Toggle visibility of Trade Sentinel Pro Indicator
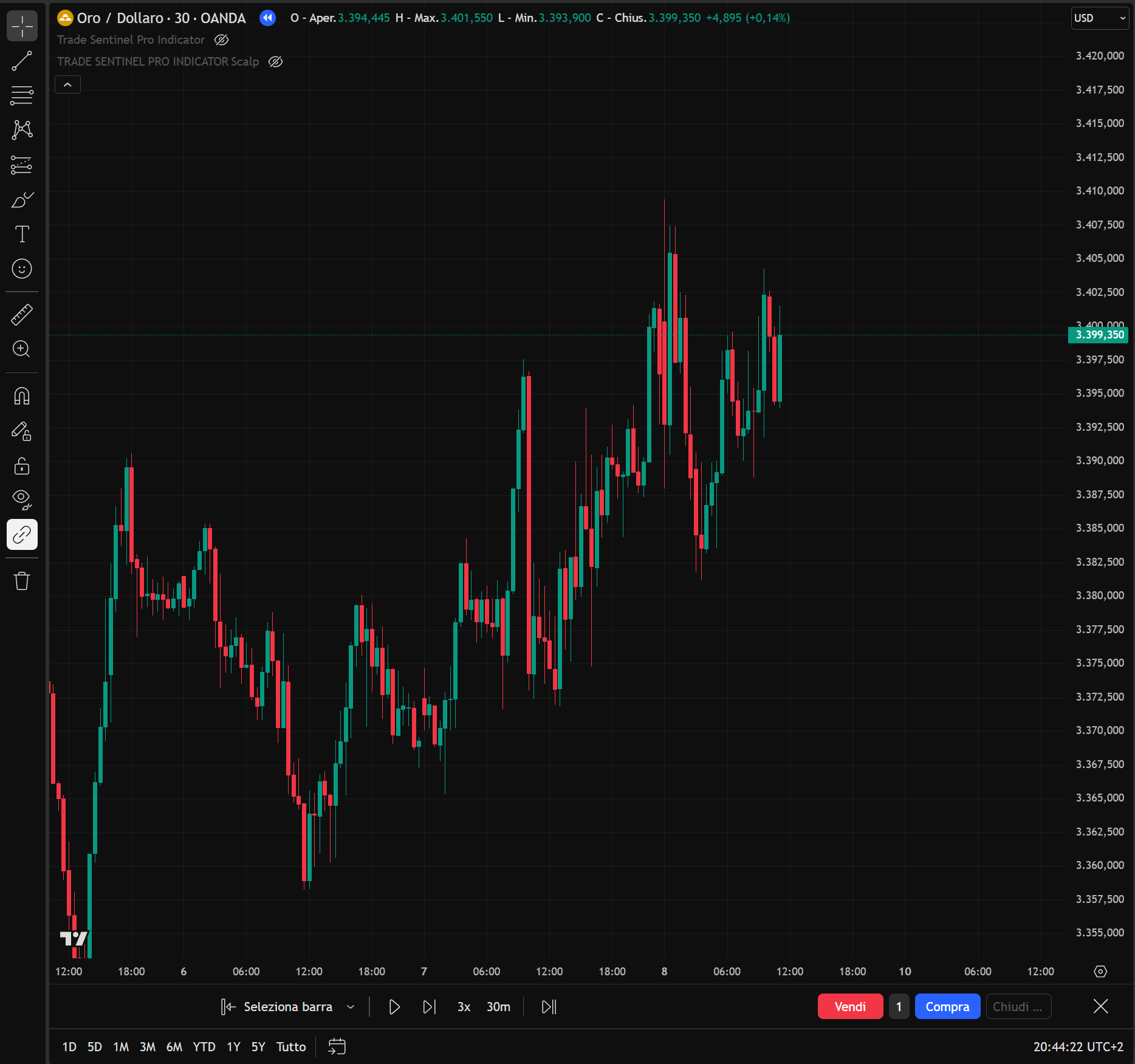1135x1064 pixels. (221, 40)
